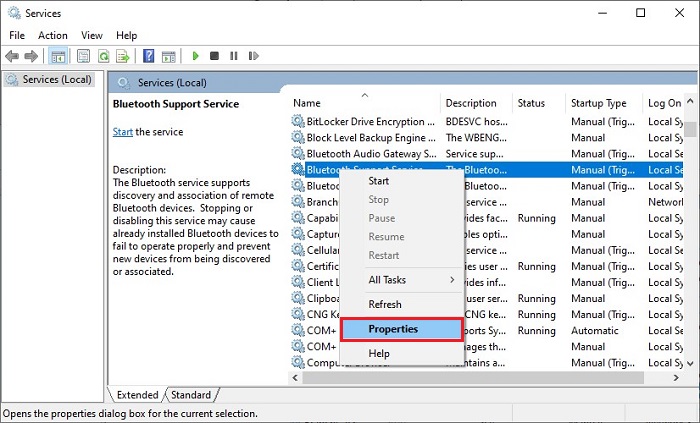Open the Help menu in menu bar
The image size is (700, 423).
click(126, 35)
